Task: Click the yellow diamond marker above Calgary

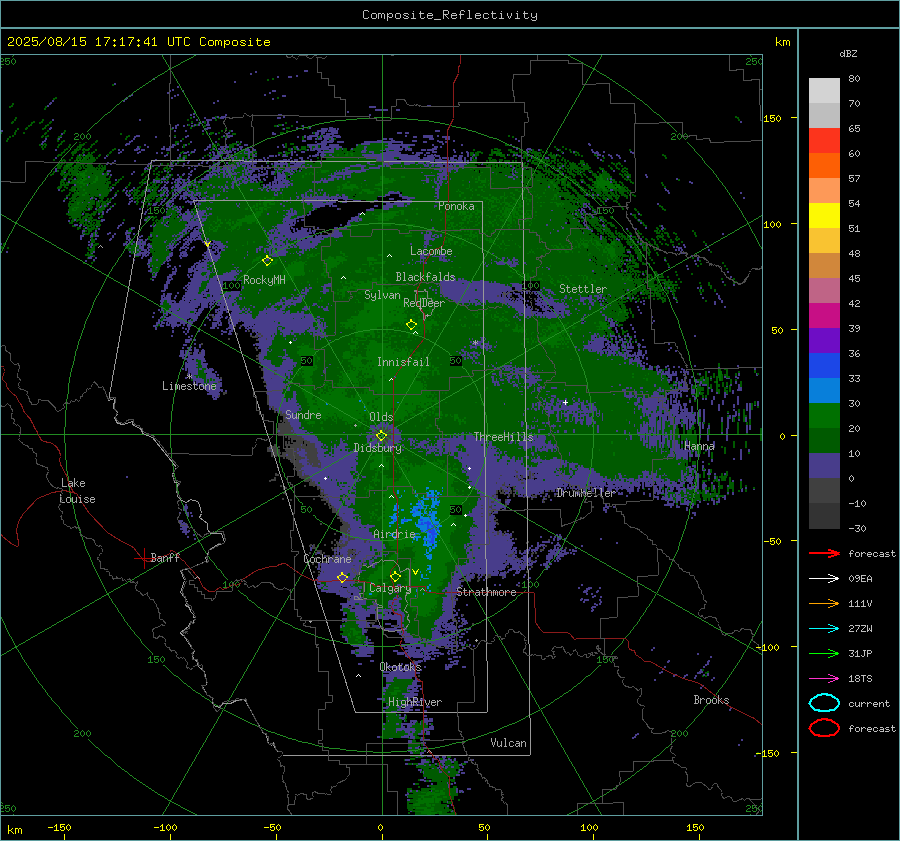Action: point(395,576)
